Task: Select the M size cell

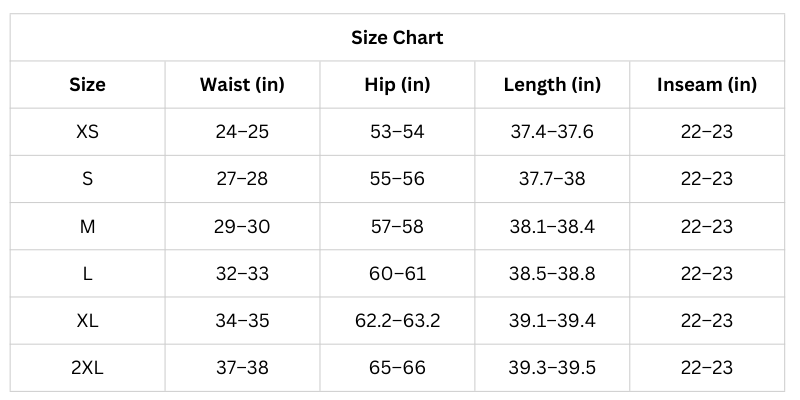Action: pyautogui.click(x=87, y=226)
